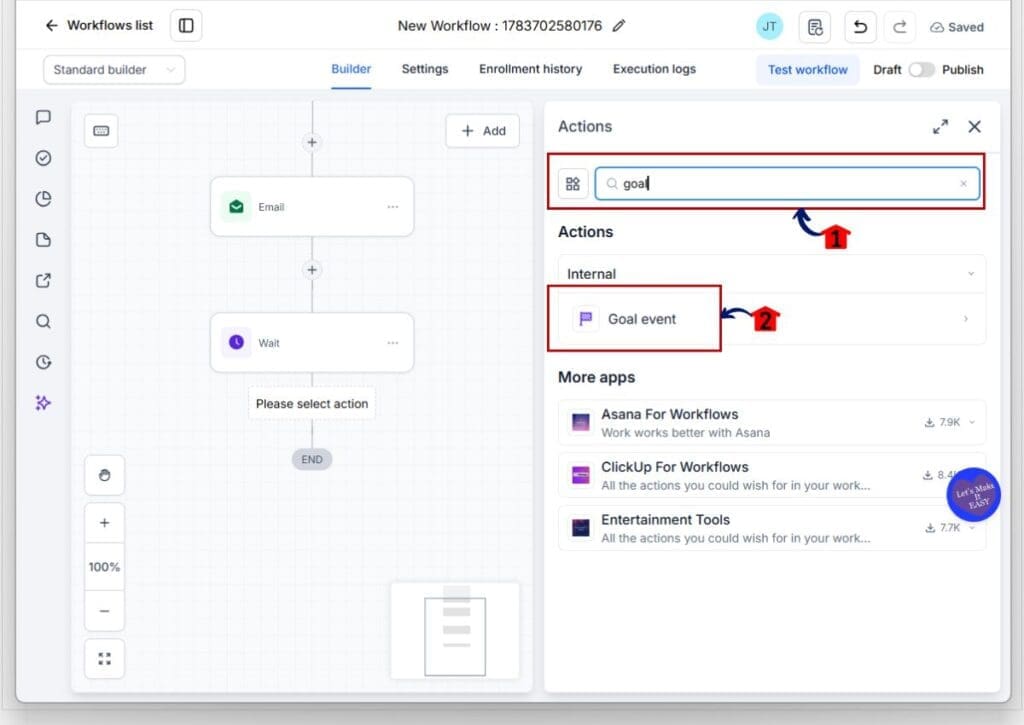The image size is (1024, 725).
Task: Activate the hand pan tool
Action: [104, 475]
